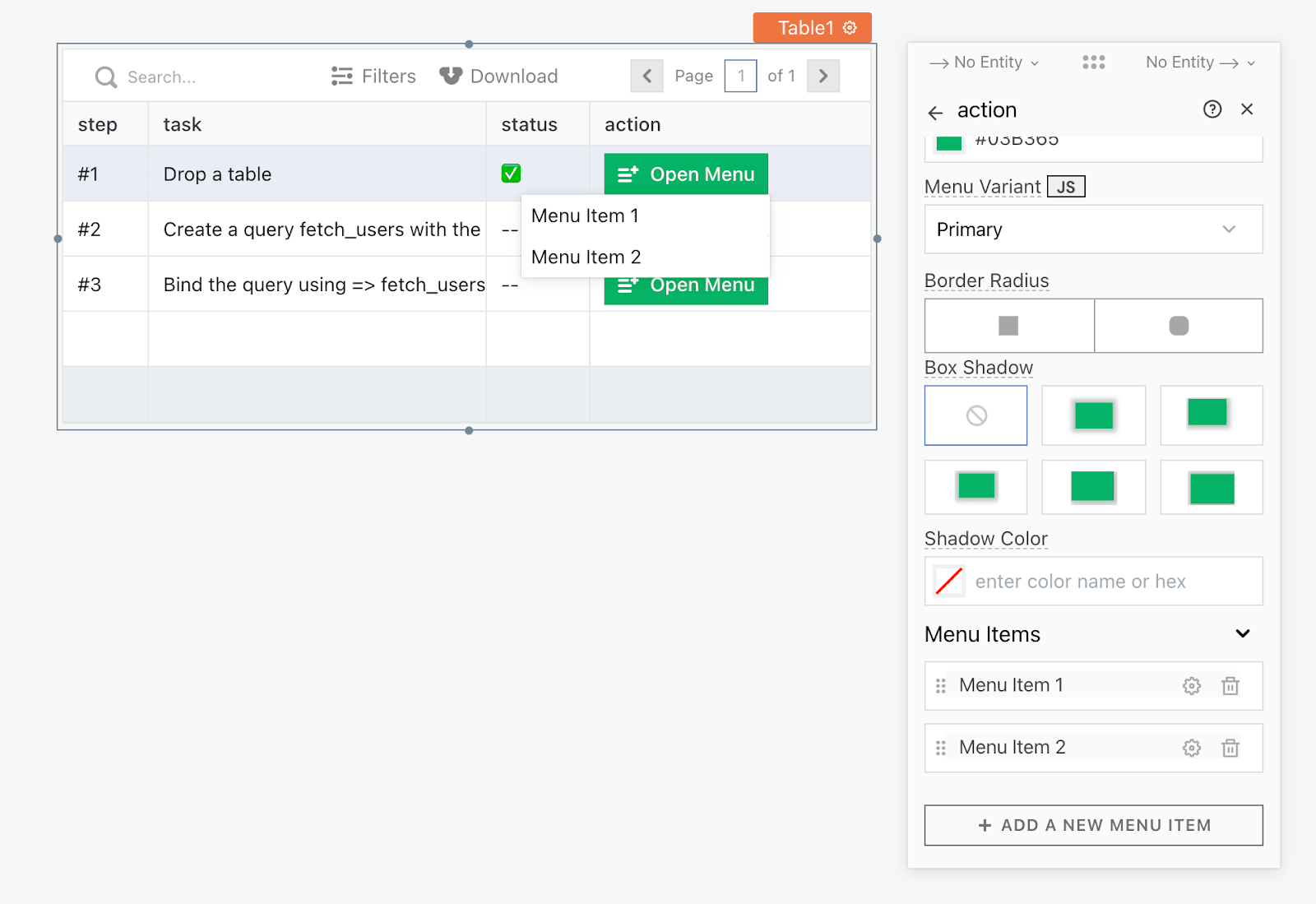Image resolution: width=1316 pixels, height=904 pixels.
Task: Choose Menu Item 2 from popup menu
Action: (x=586, y=257)
